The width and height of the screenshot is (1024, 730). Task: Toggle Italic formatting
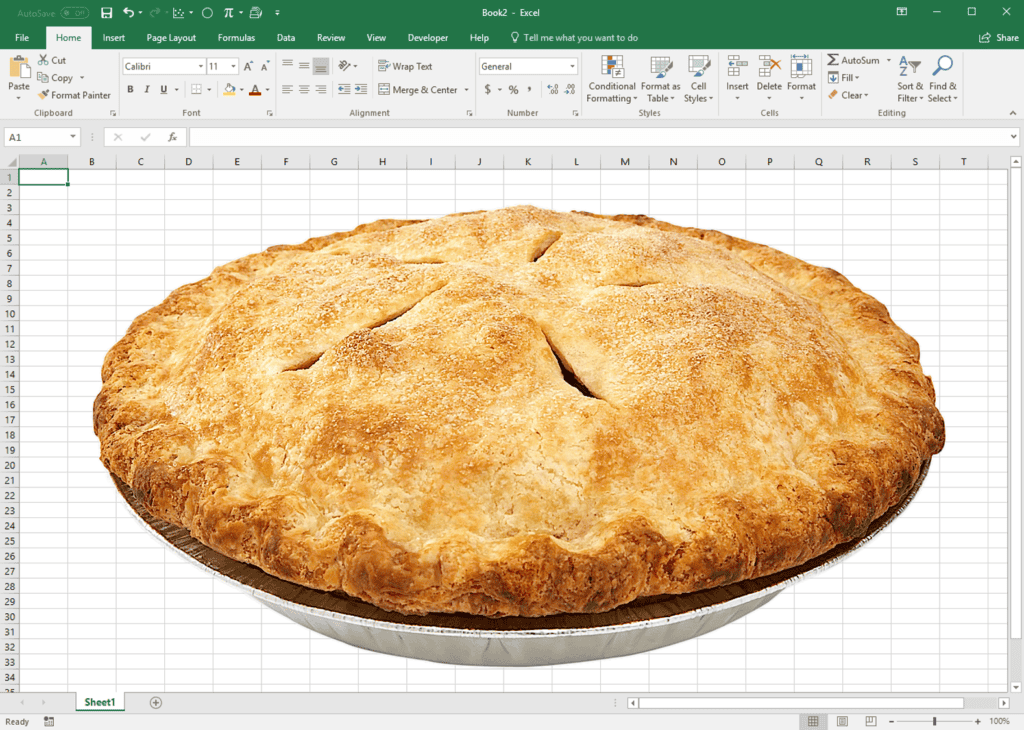tap(147, 89)
